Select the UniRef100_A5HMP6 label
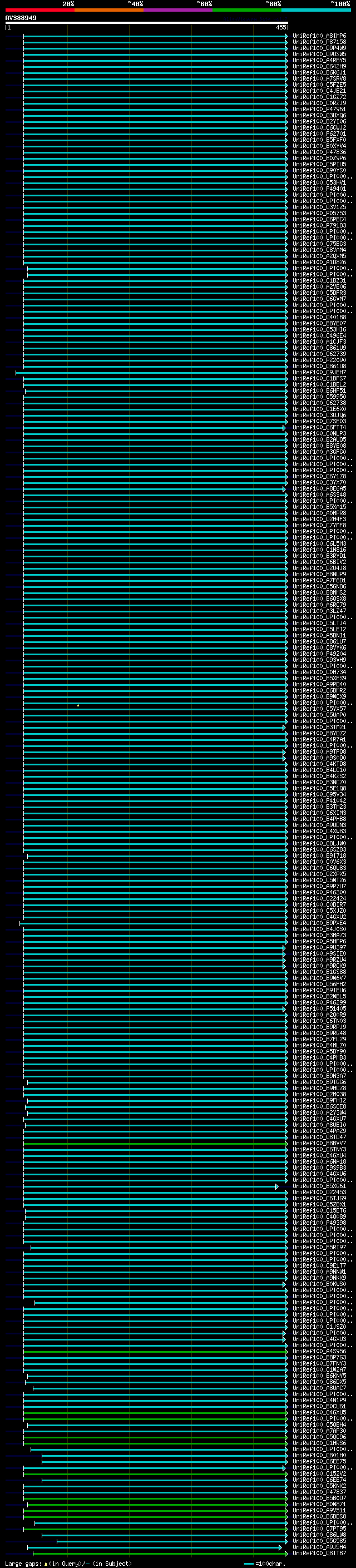356x1568 pixels. [319, 942]
